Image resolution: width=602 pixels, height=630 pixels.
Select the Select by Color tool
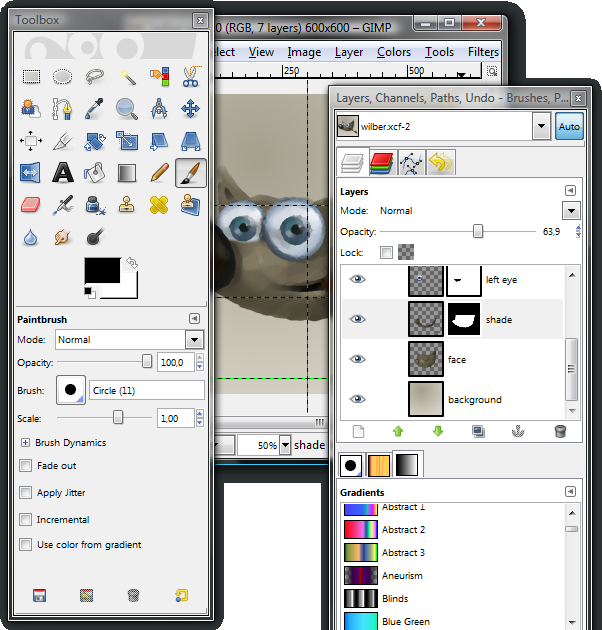coord(159,76)
